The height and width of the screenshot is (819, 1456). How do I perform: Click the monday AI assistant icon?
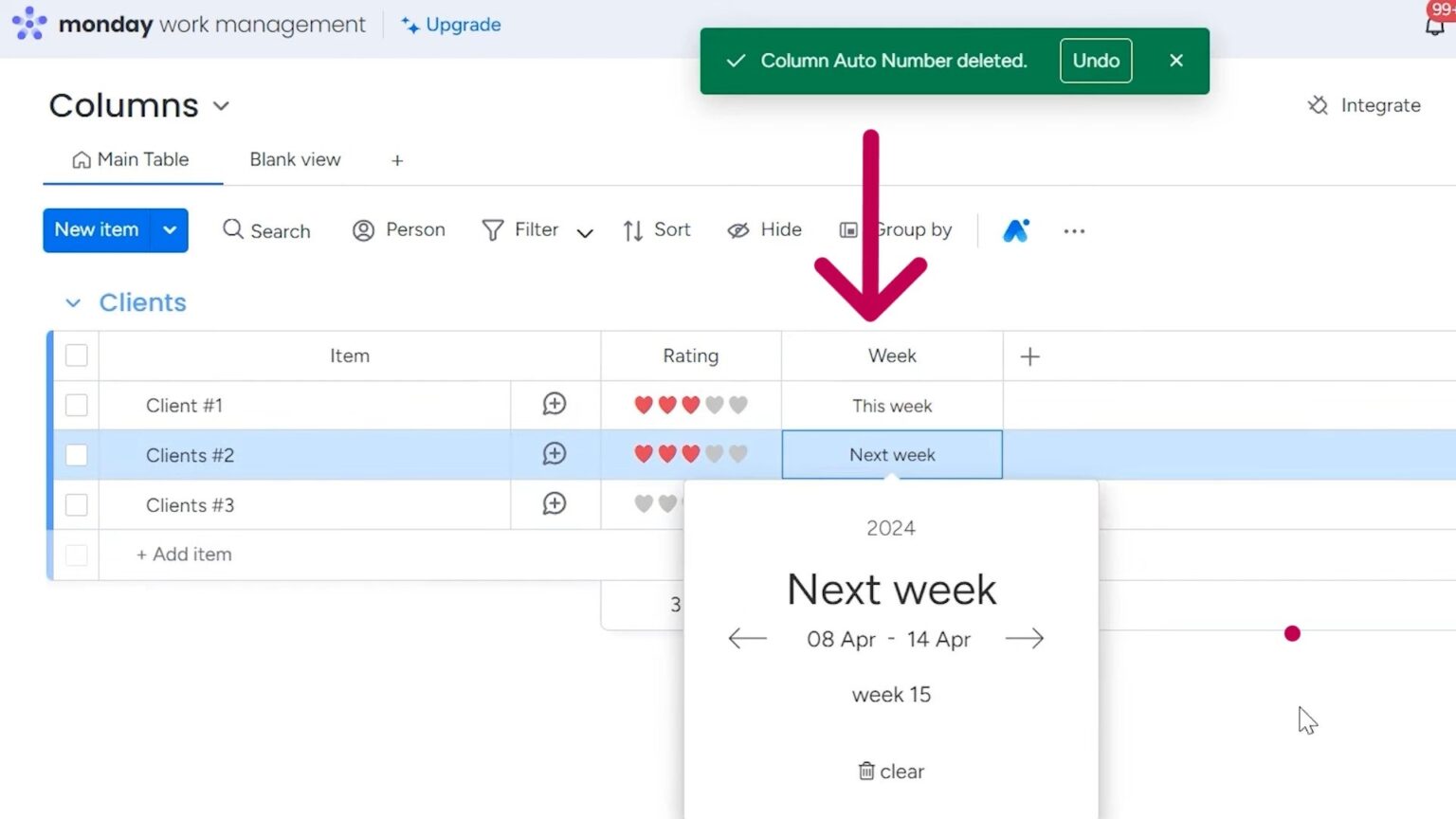pos(1015,230)
